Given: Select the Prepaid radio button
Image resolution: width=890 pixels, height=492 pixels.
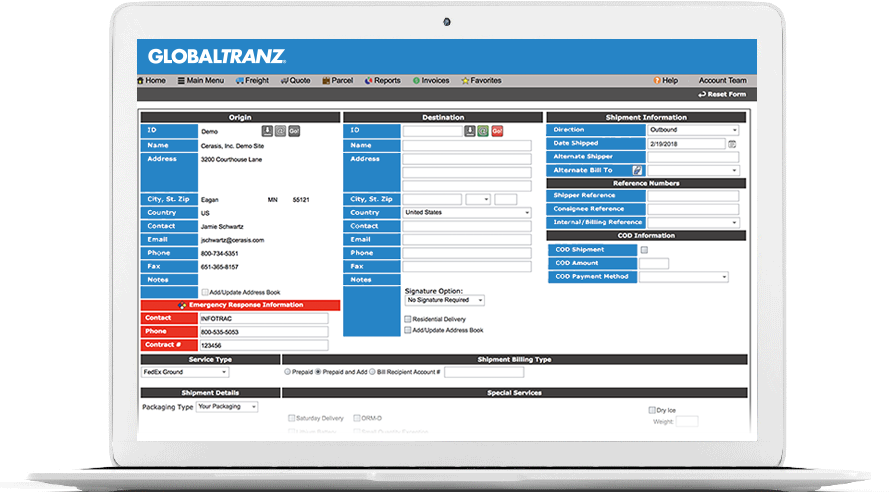Looking at the screenshot, I should pos(288,371).
